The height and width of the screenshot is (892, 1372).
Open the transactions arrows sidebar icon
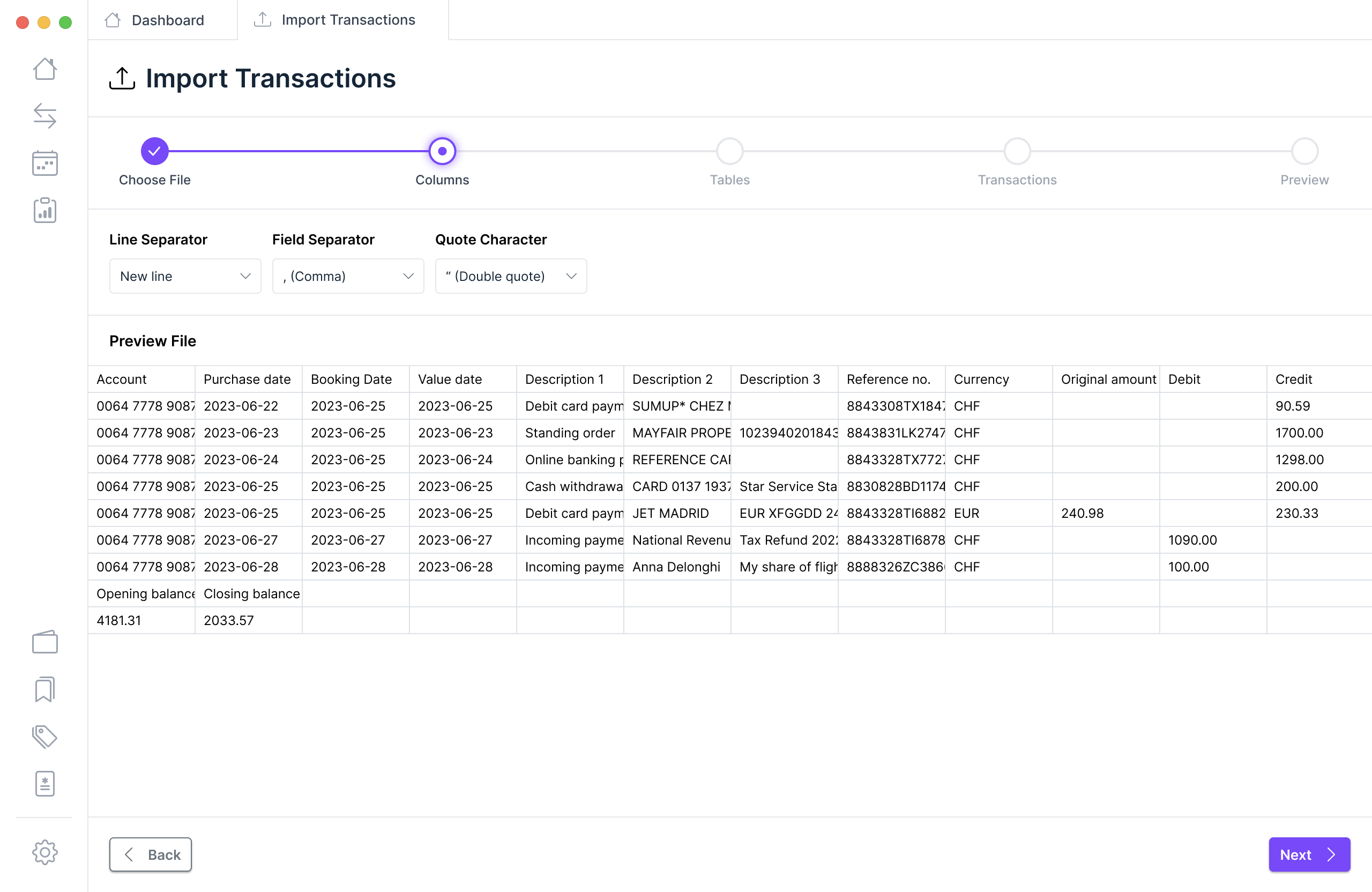pos(44,116)
